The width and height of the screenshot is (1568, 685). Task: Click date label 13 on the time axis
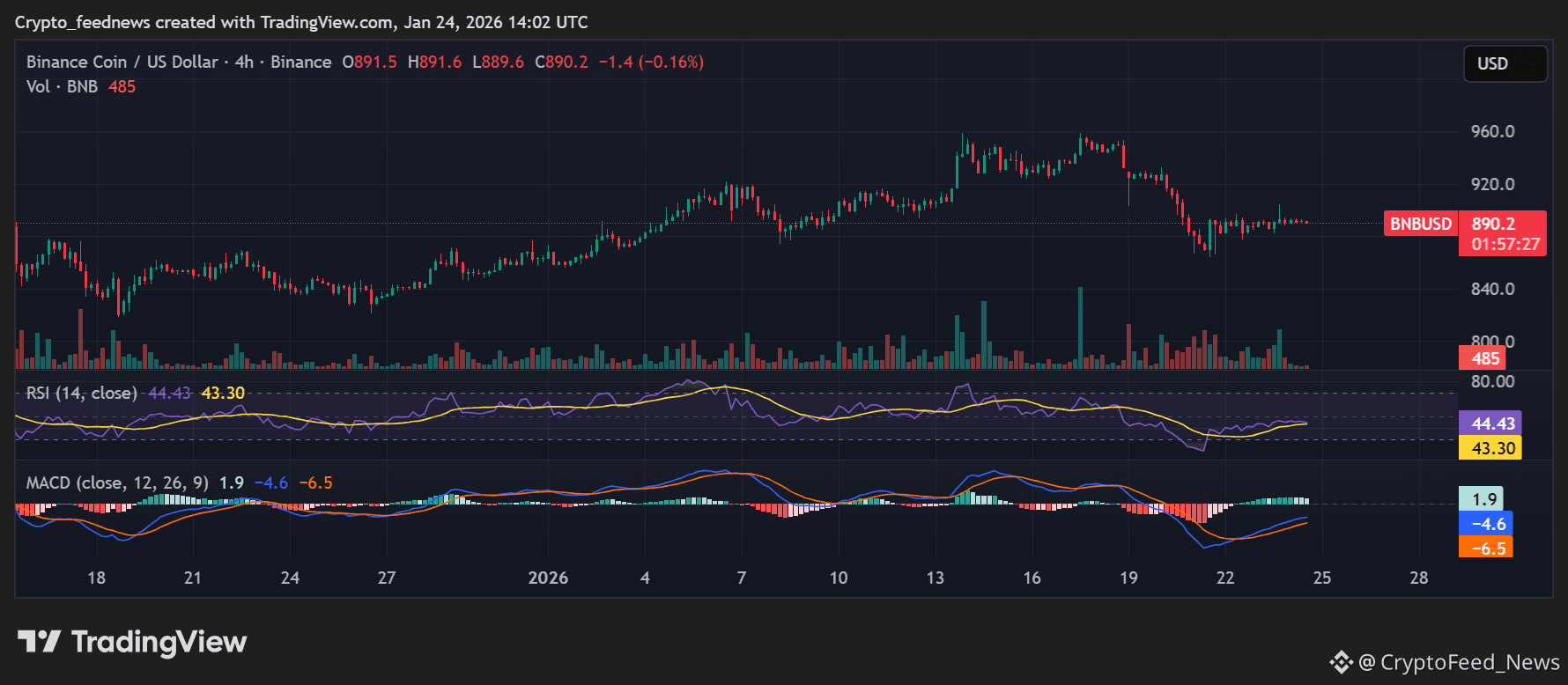pyautogui.click(x=936, y=578)
